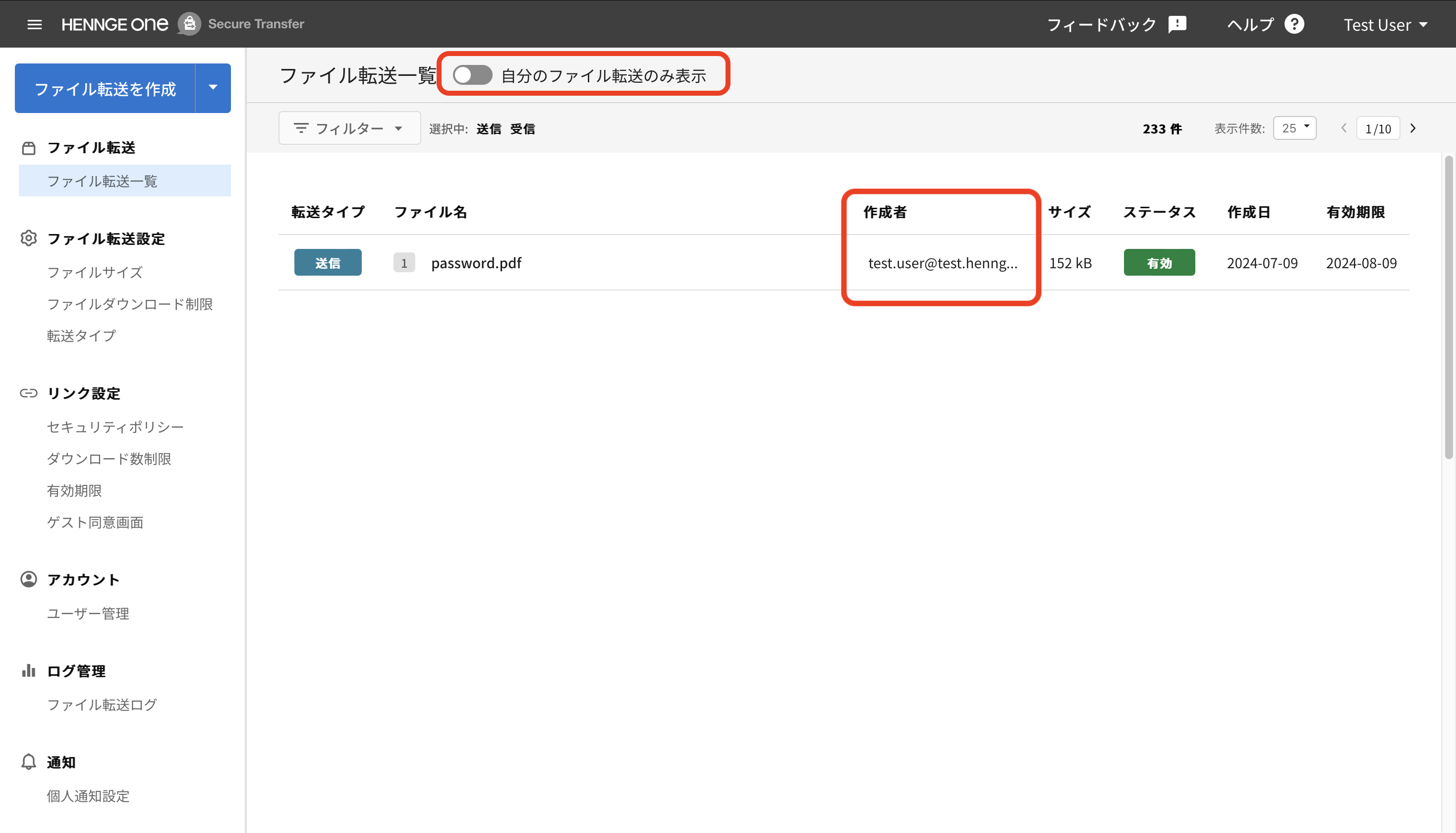Image resolution: width=1456 pixels, height=833 pixels.
Task: Click the 233 件 total count
Action: pyautogui.click(x=1162, y=129)
